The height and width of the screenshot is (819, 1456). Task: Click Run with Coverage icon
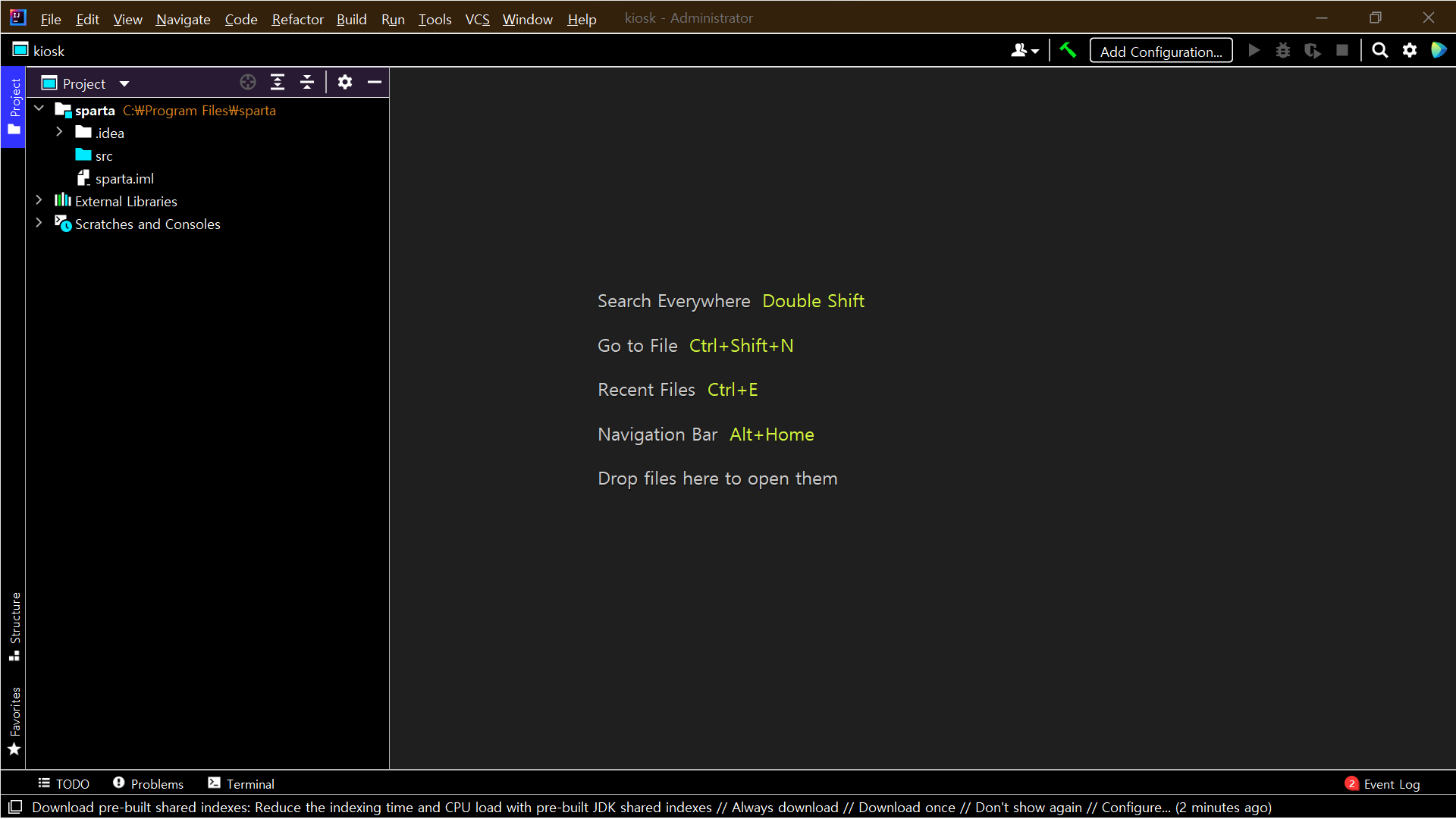click(x=1313, y=51)
